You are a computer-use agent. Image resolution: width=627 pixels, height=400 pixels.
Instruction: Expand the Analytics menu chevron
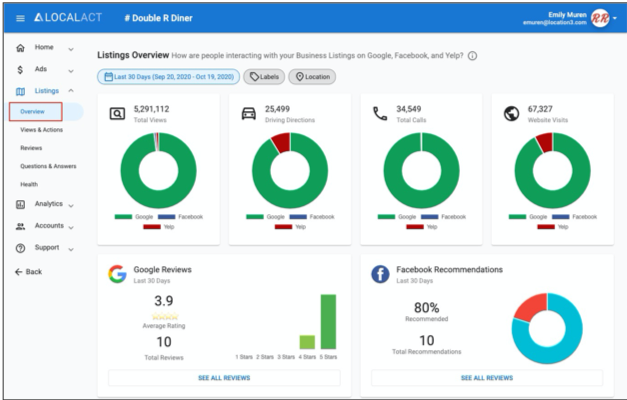tap(71, 206)
